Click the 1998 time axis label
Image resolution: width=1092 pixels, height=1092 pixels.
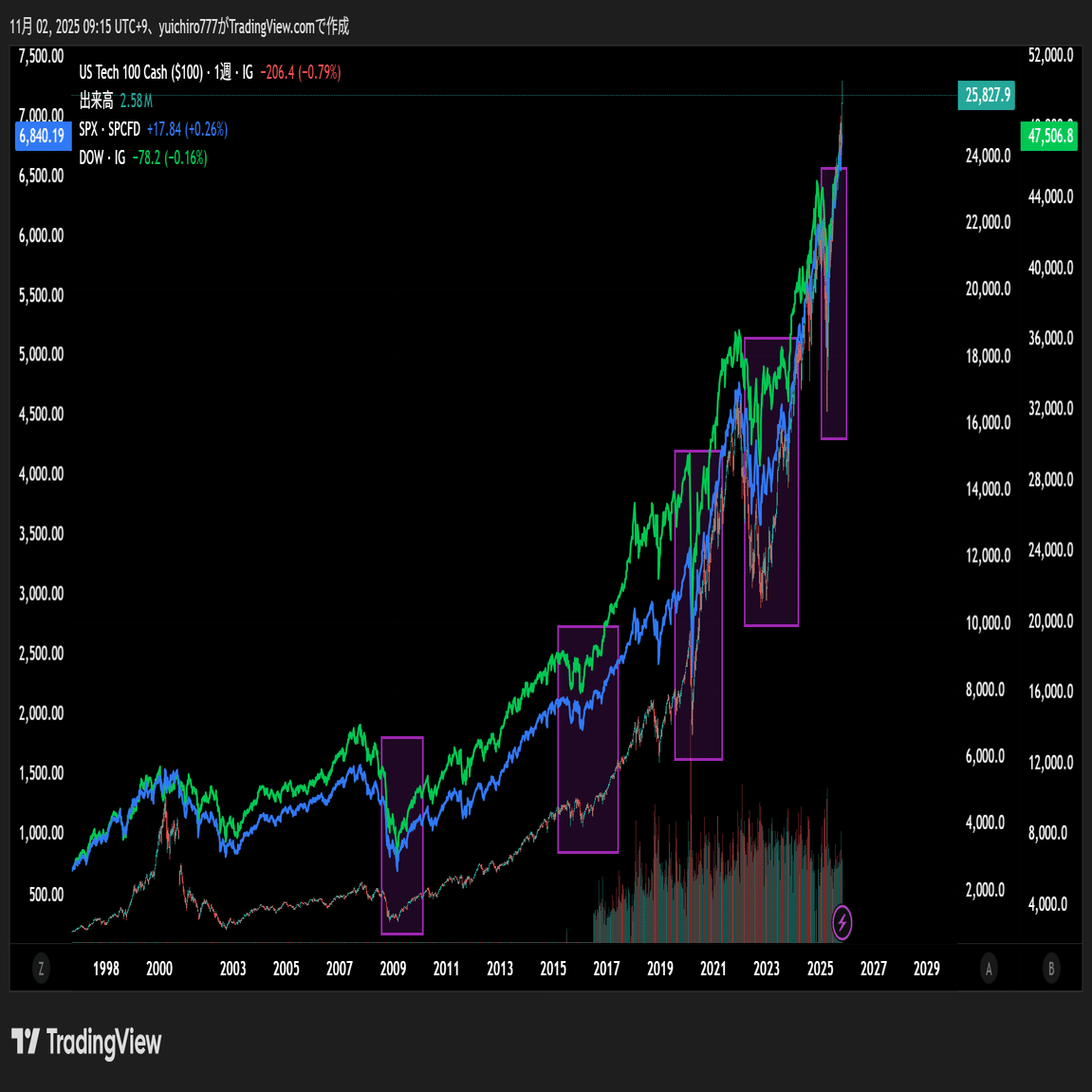[106, 968]
